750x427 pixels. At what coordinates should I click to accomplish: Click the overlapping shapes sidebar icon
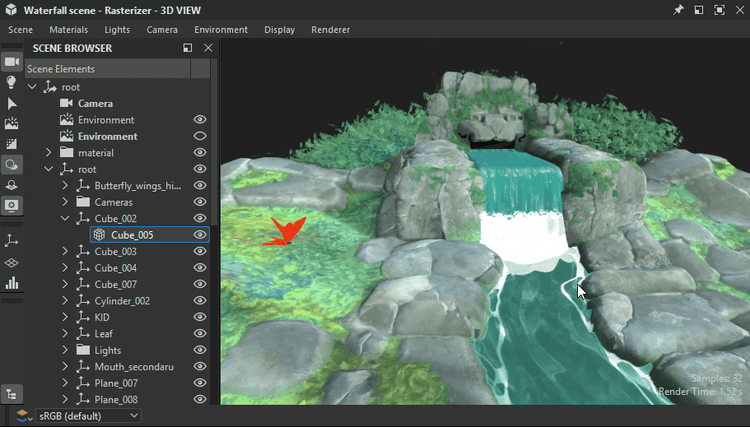click(x=11, y=164)
